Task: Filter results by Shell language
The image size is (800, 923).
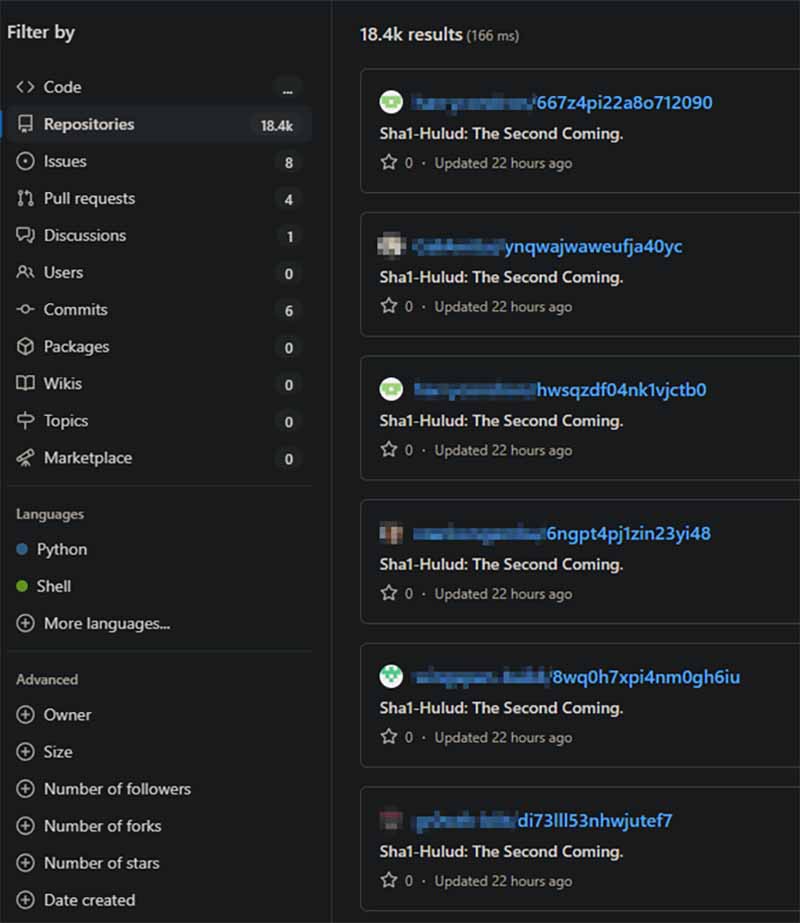Action: click(x=53, y=587)
